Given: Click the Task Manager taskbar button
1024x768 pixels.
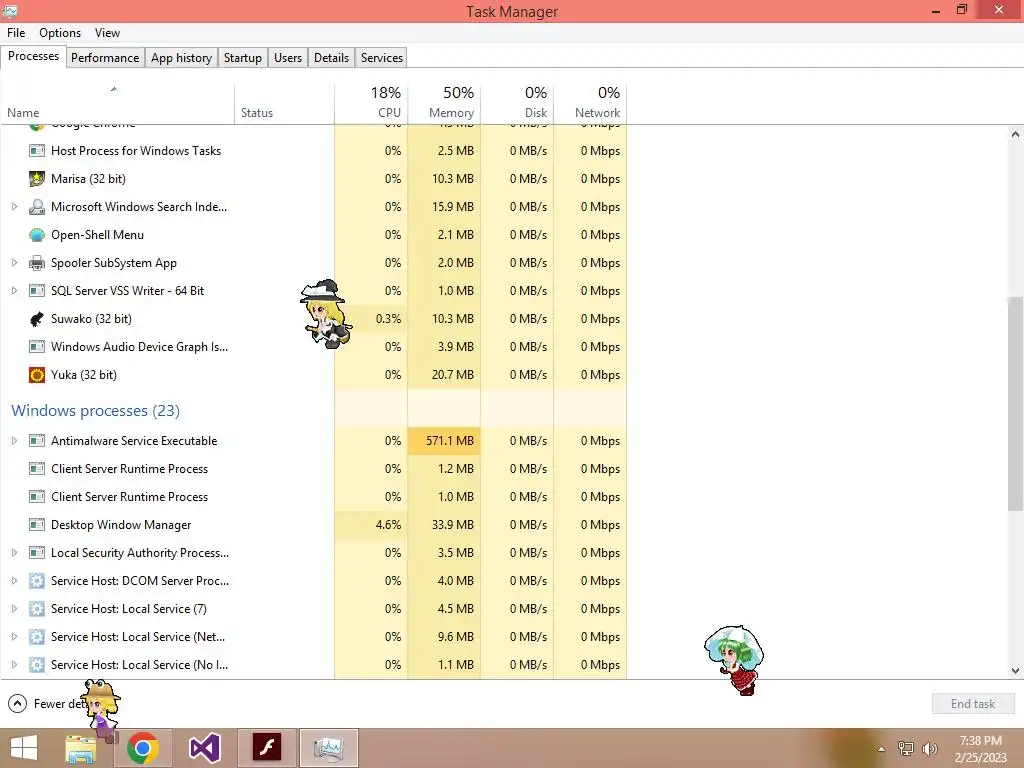Looking at the screenshot, I should [x=328, y=748].
